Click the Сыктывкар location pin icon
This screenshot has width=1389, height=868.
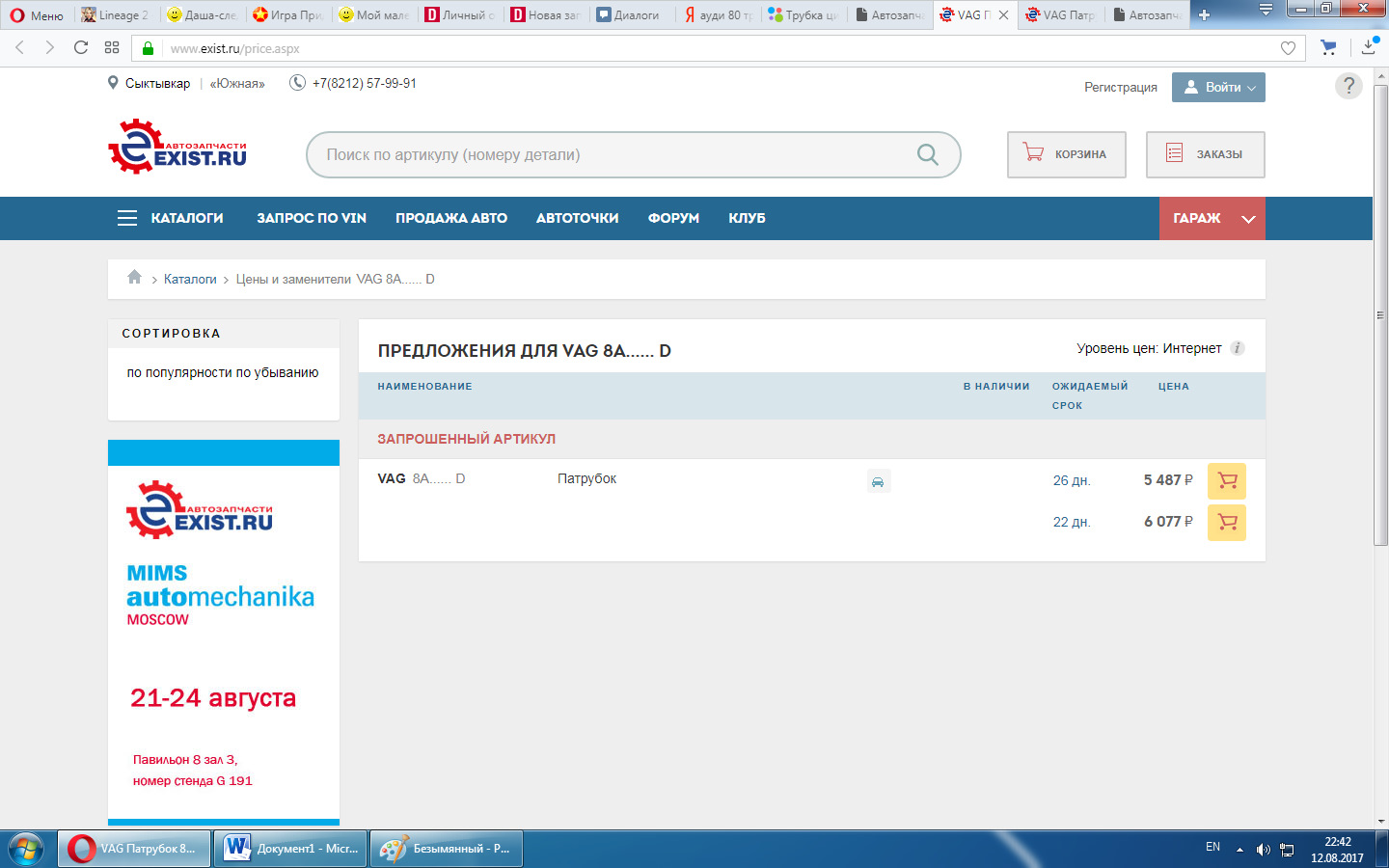tap(113, 83)
